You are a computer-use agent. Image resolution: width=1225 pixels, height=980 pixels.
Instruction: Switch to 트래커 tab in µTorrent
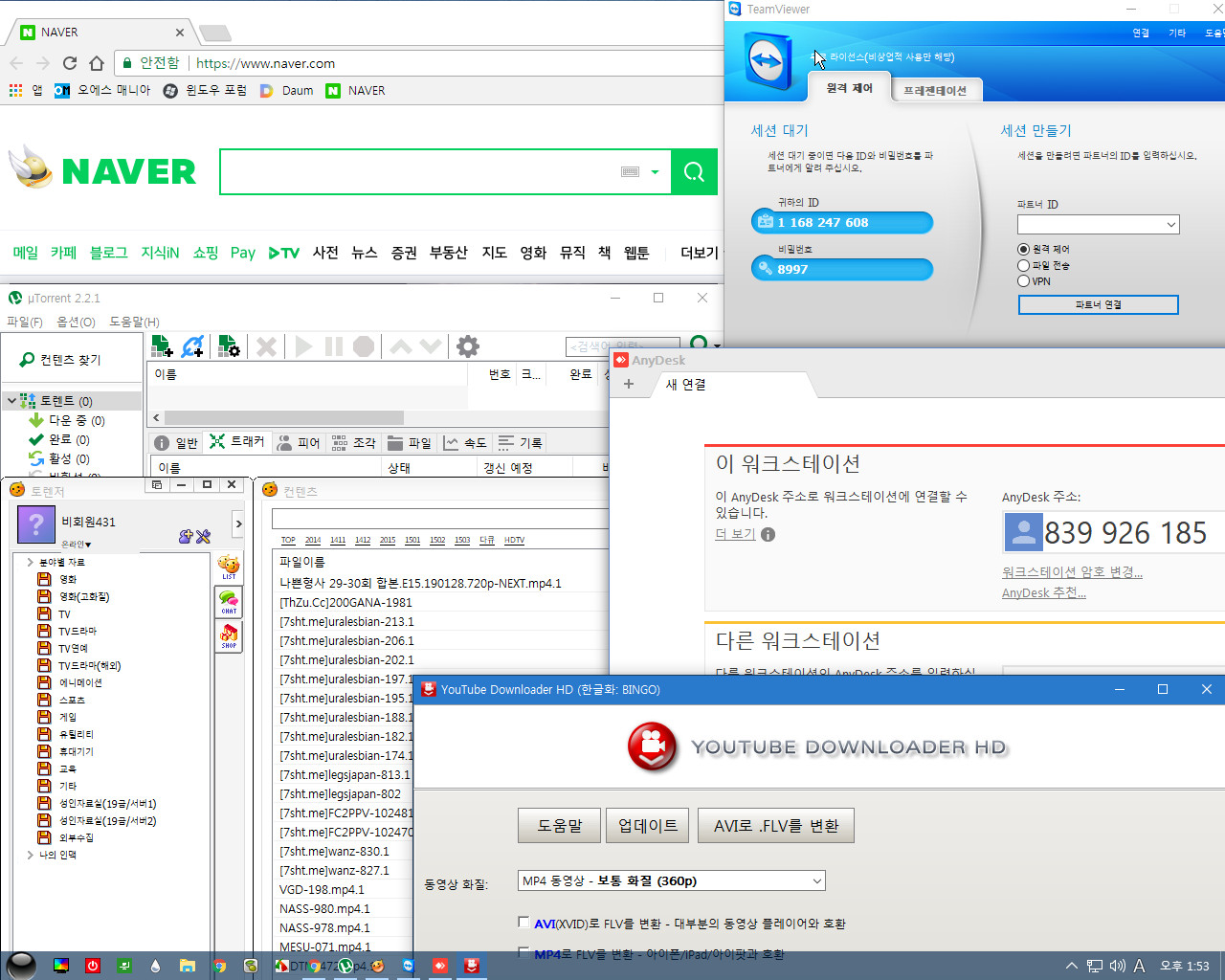pyautogui.click(x=237, y=442)
